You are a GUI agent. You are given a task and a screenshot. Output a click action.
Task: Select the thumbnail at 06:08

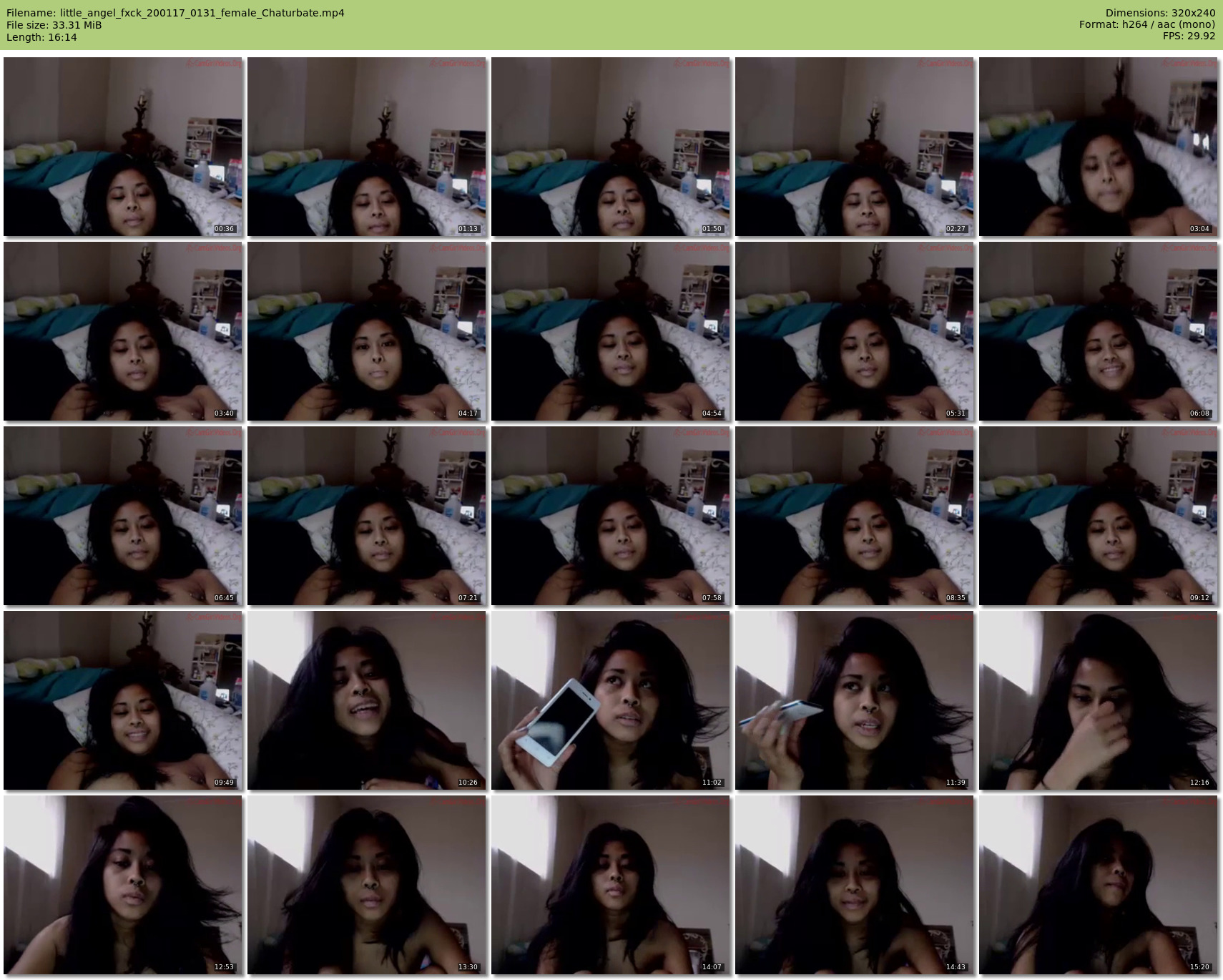[x=1098, y=331]
